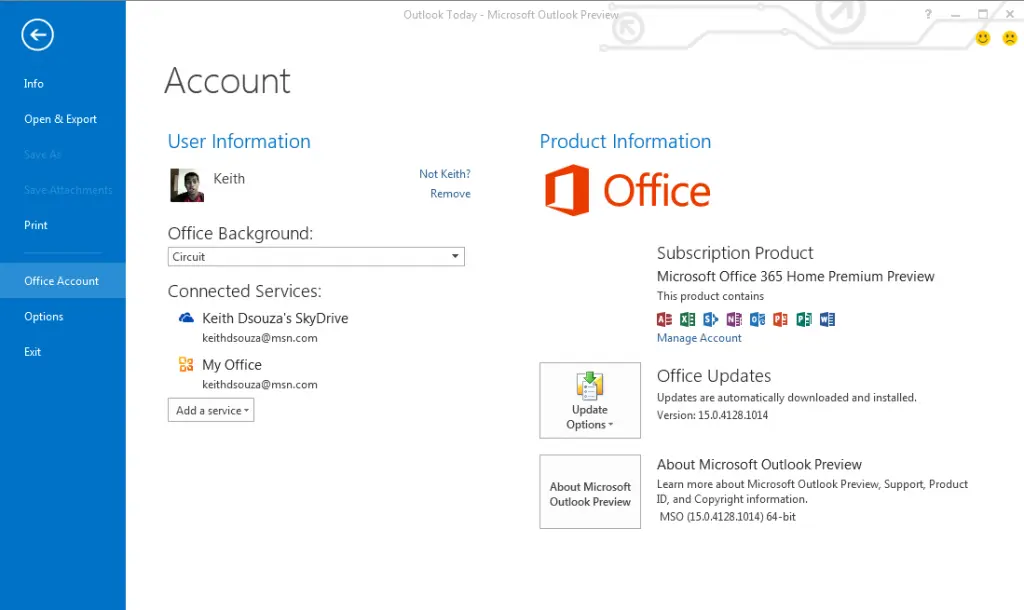Click Microsoft Office 365 Home Premium Preview
Viewport: 1024px width, 610px height.
795,276
